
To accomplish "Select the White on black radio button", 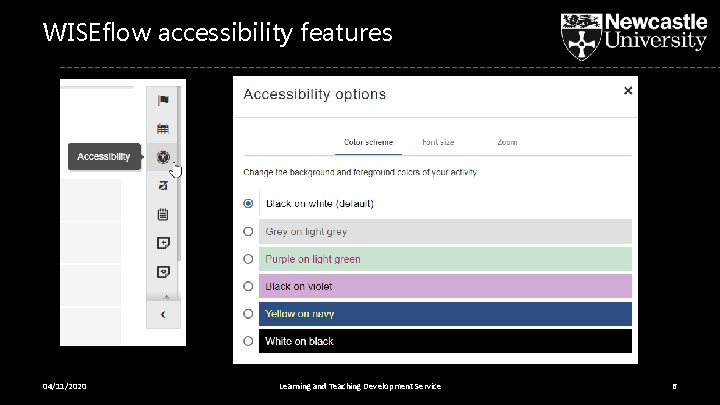I will pyautogui.click(x=248, y=341).
